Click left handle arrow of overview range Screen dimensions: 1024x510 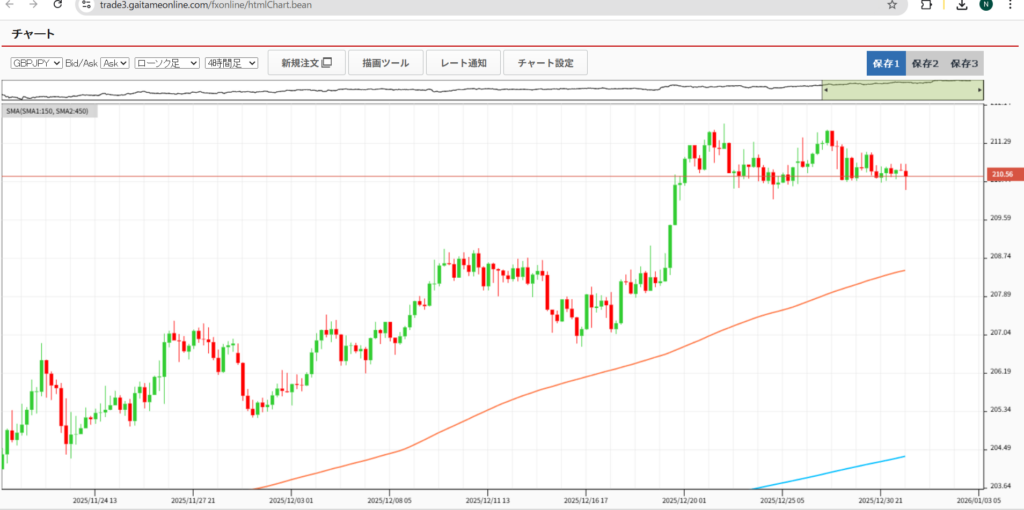click(826, 91)
